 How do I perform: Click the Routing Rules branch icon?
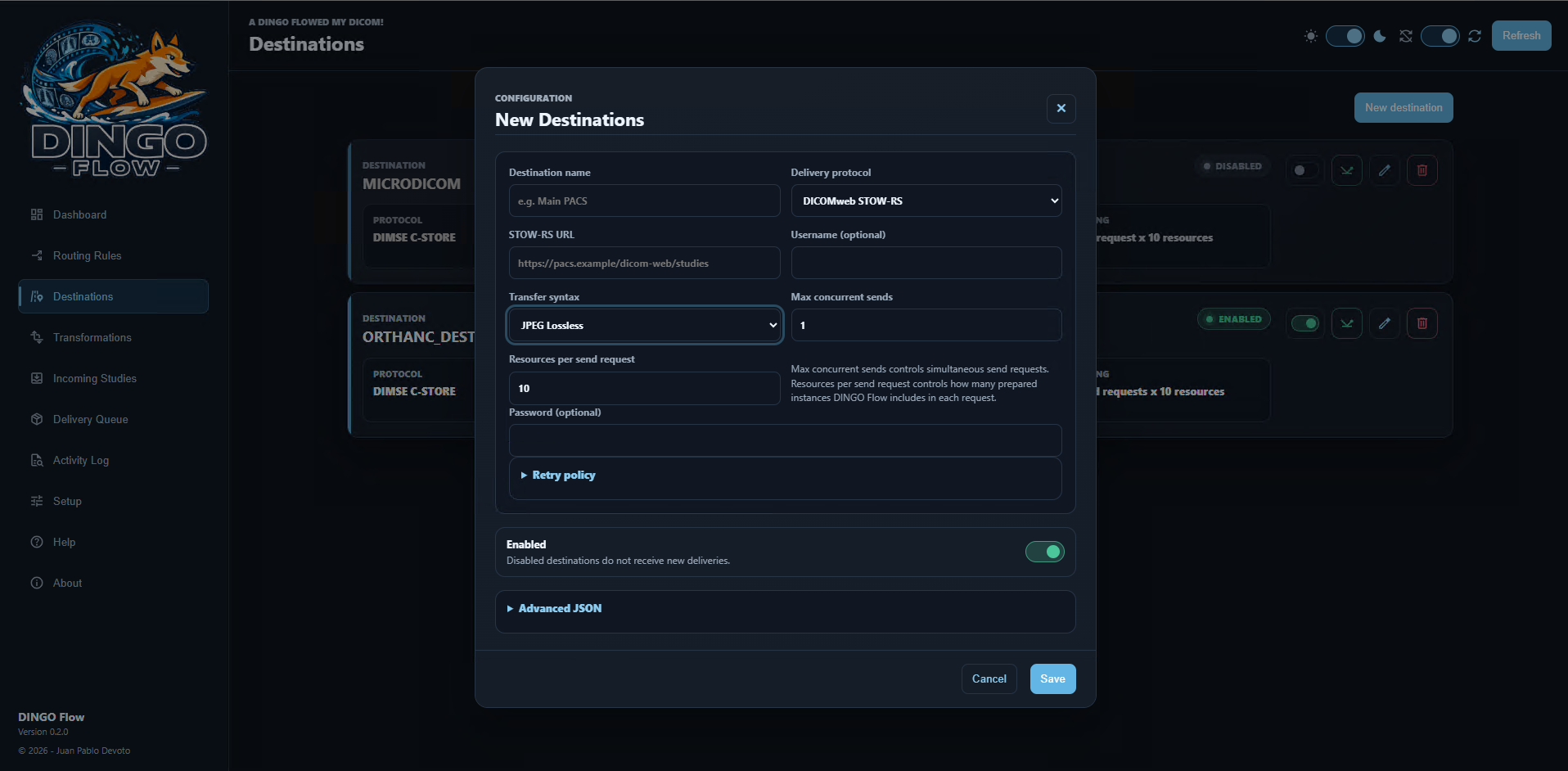[37, 255]
